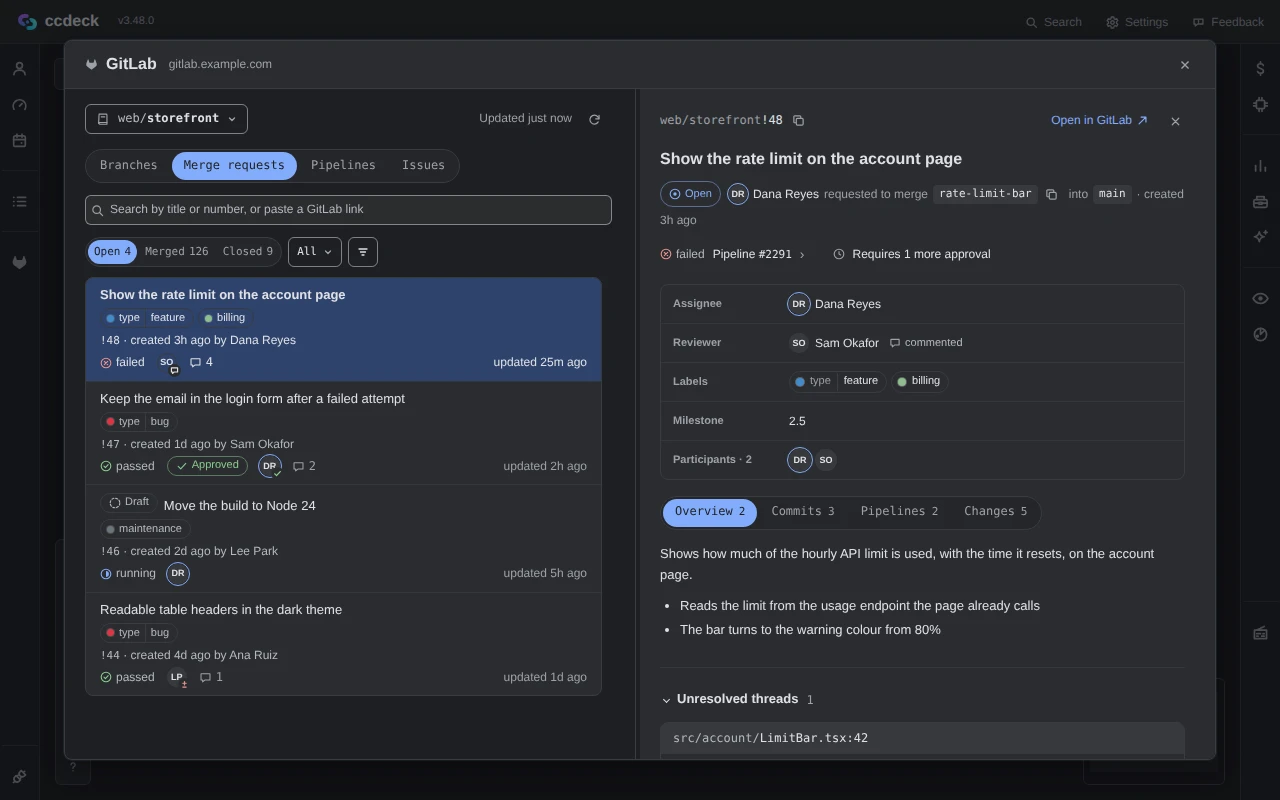The width and height of the screenshot is (1280, 800).
Task: Select 'Keep the email in the login form' request
Action: [x=343, y=433]
